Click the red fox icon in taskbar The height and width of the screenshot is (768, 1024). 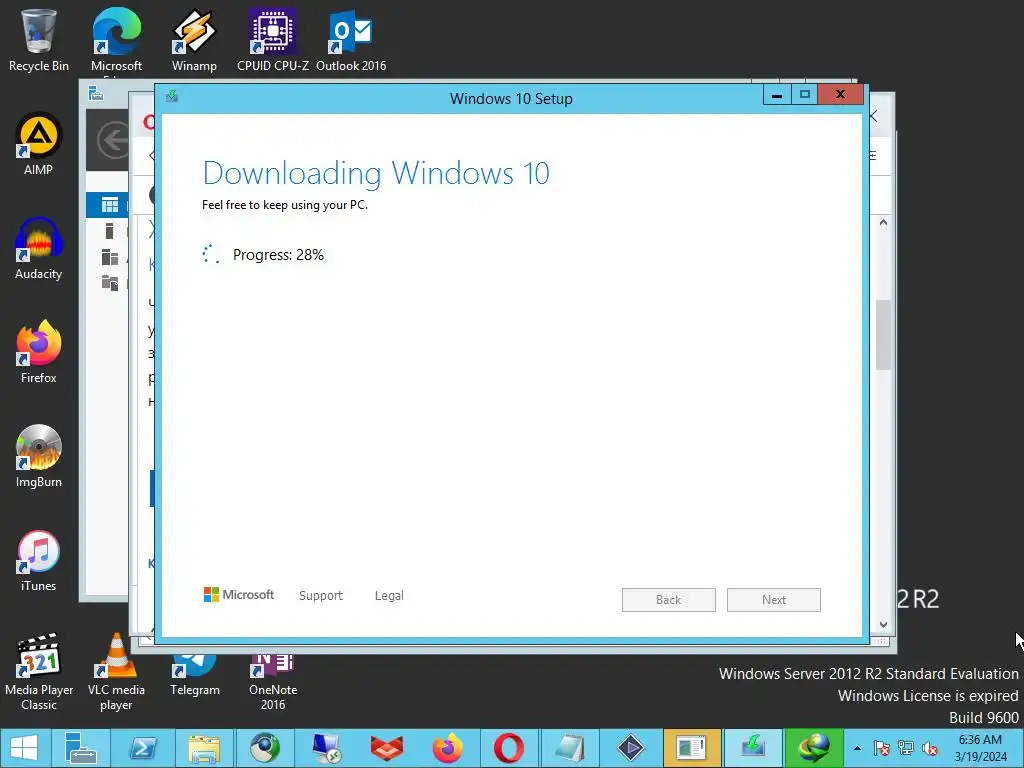point(387,748)
